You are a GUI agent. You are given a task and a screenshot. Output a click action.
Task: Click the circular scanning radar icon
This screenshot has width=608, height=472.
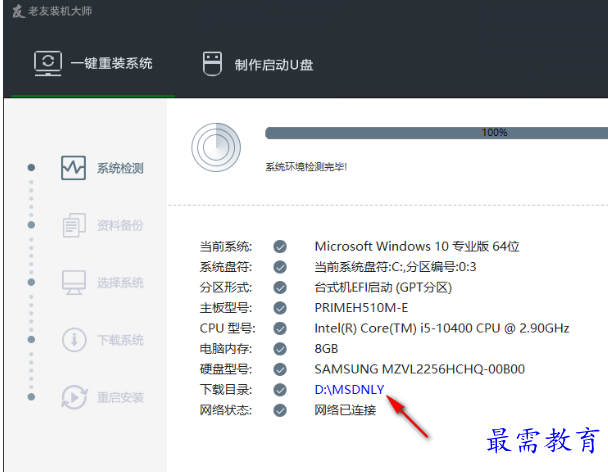[216, 147]
